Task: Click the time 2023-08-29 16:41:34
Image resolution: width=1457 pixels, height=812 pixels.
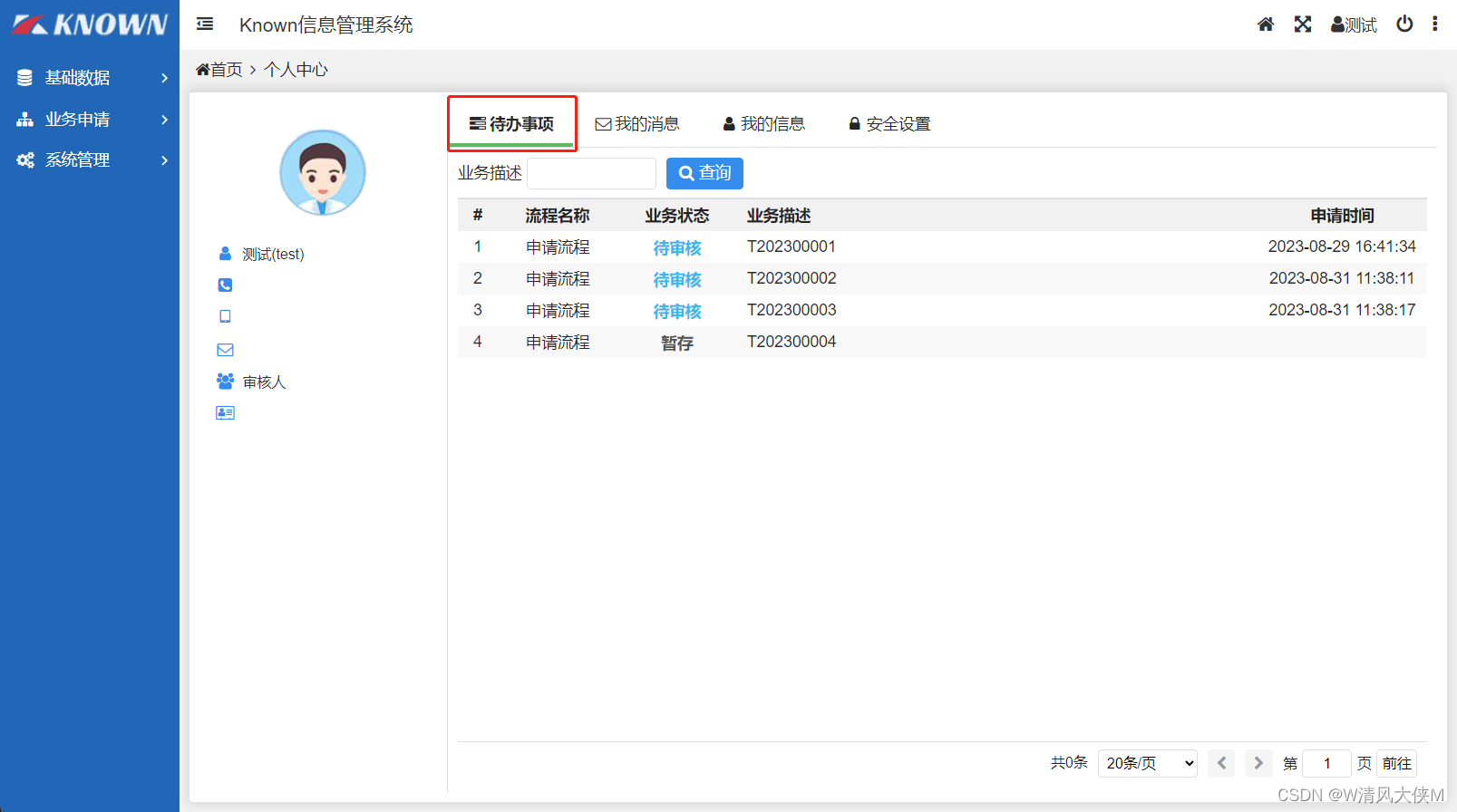Action: pos(1342,246)
